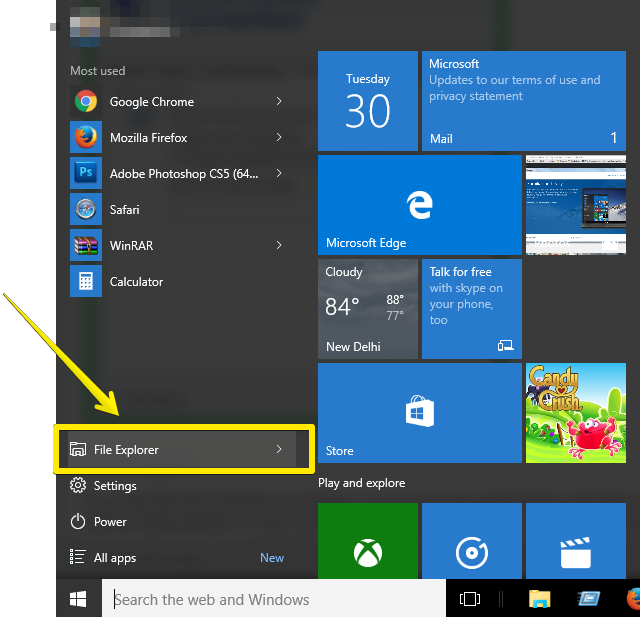
Task: Launch Mozilla Firefox from the list
Action: coord(182,137)
